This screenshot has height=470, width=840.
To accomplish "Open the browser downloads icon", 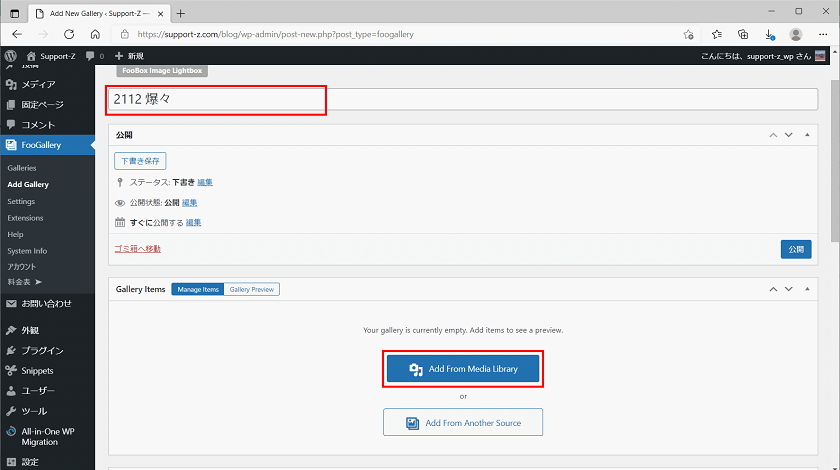I will click(769, 34).
